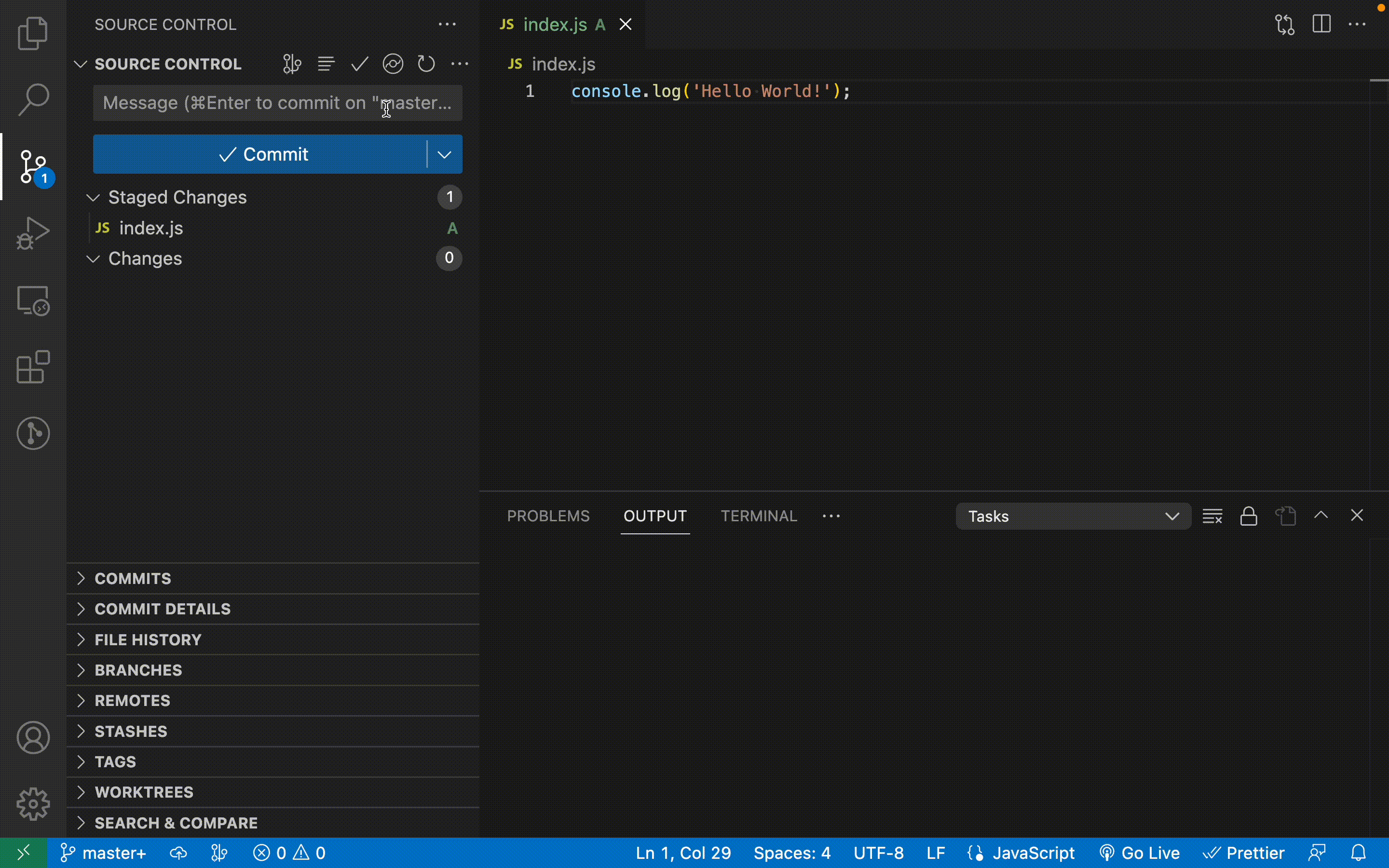Click the checkmark commit icon in header

click(359, 64)
